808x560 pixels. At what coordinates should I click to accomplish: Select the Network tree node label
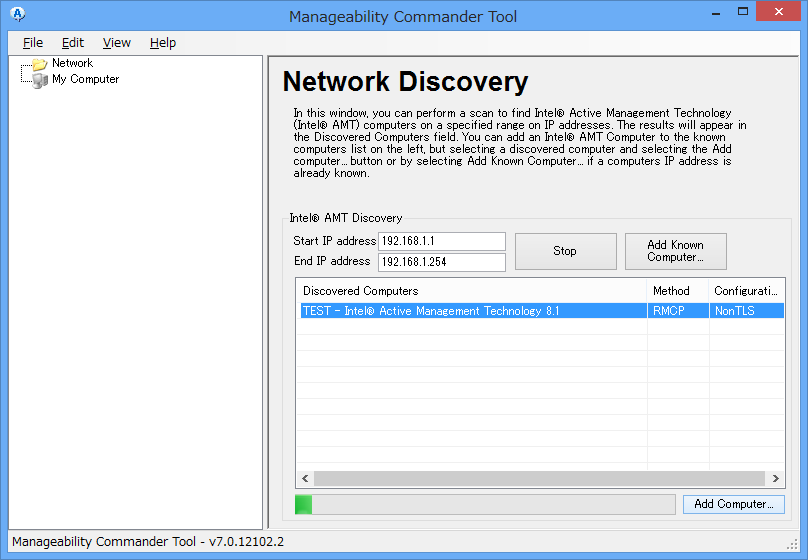[73, 63]
